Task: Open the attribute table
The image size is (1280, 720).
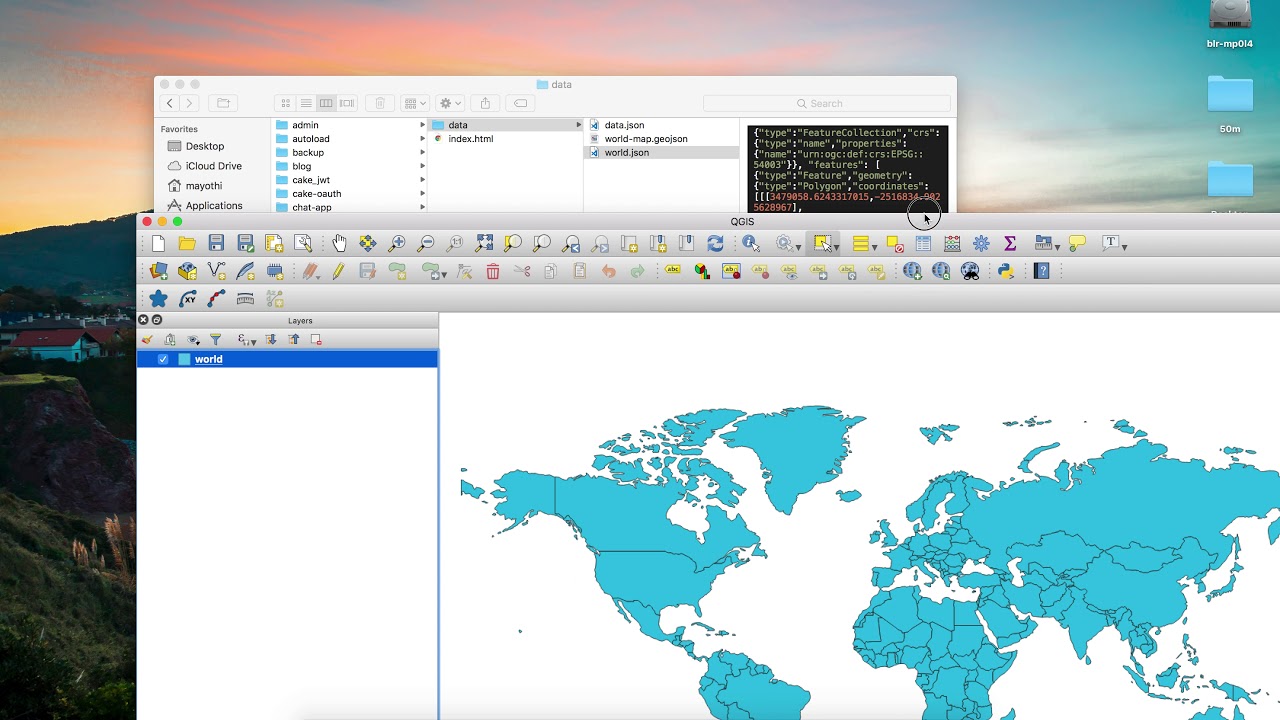Action: [x=923, y=243]
